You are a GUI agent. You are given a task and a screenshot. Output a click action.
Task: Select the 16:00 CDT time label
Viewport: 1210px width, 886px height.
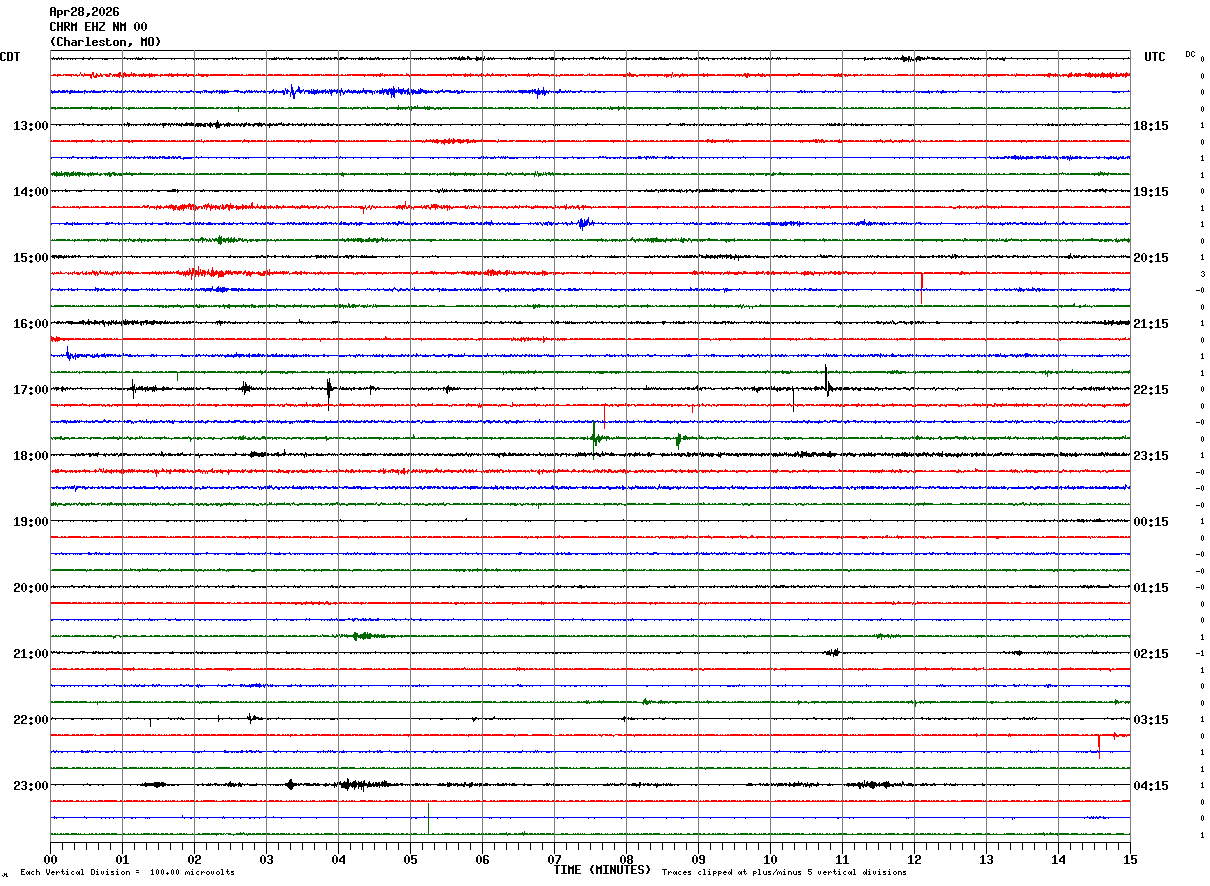click(30, 324)
